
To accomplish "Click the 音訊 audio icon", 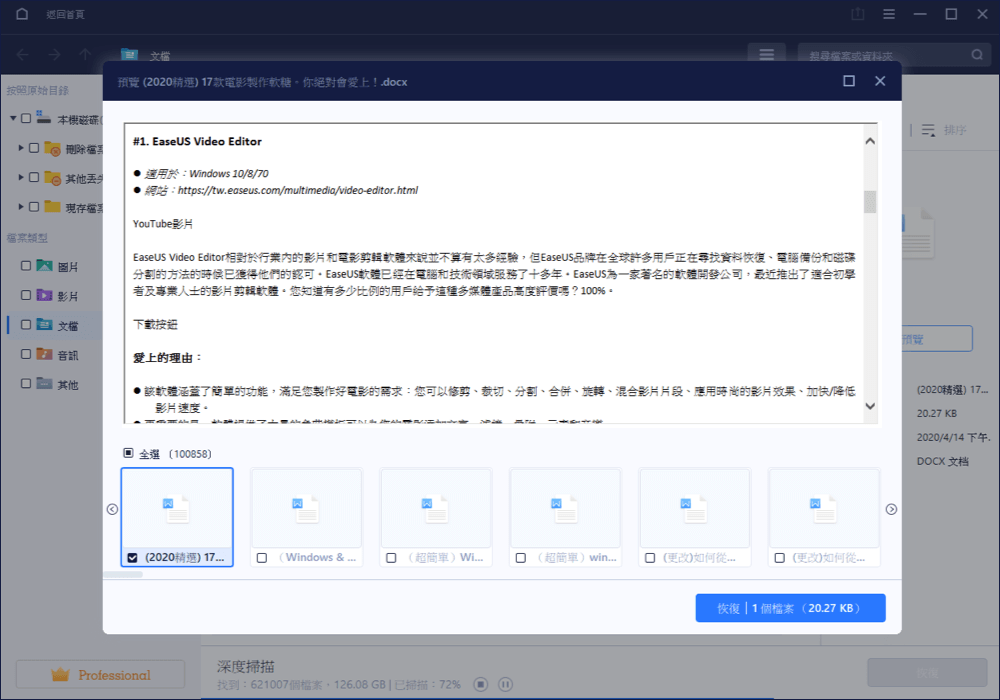I will pos(45,354).
